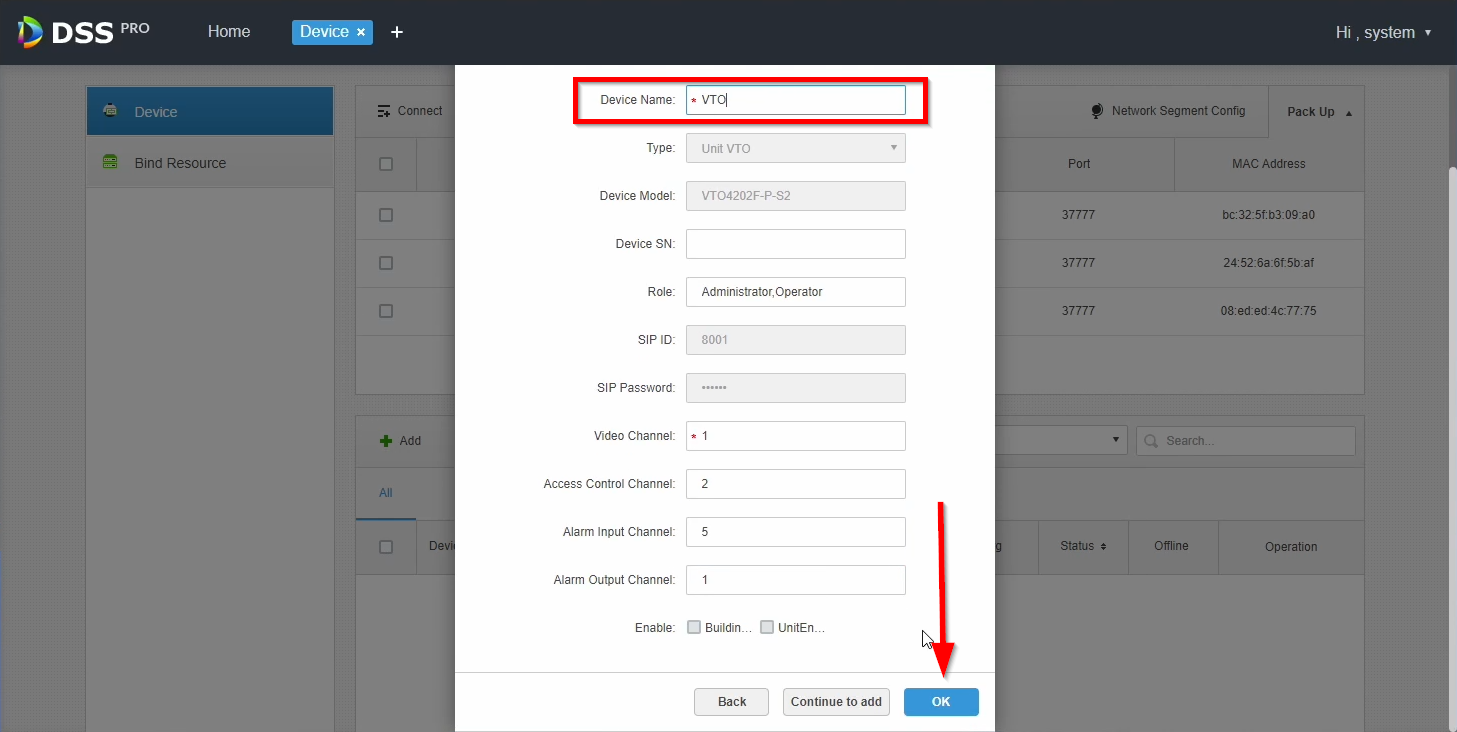Click the Device sidebar icon
Image resolution: width=1457 pixels, height=732 pixels.
click(111, 111)
